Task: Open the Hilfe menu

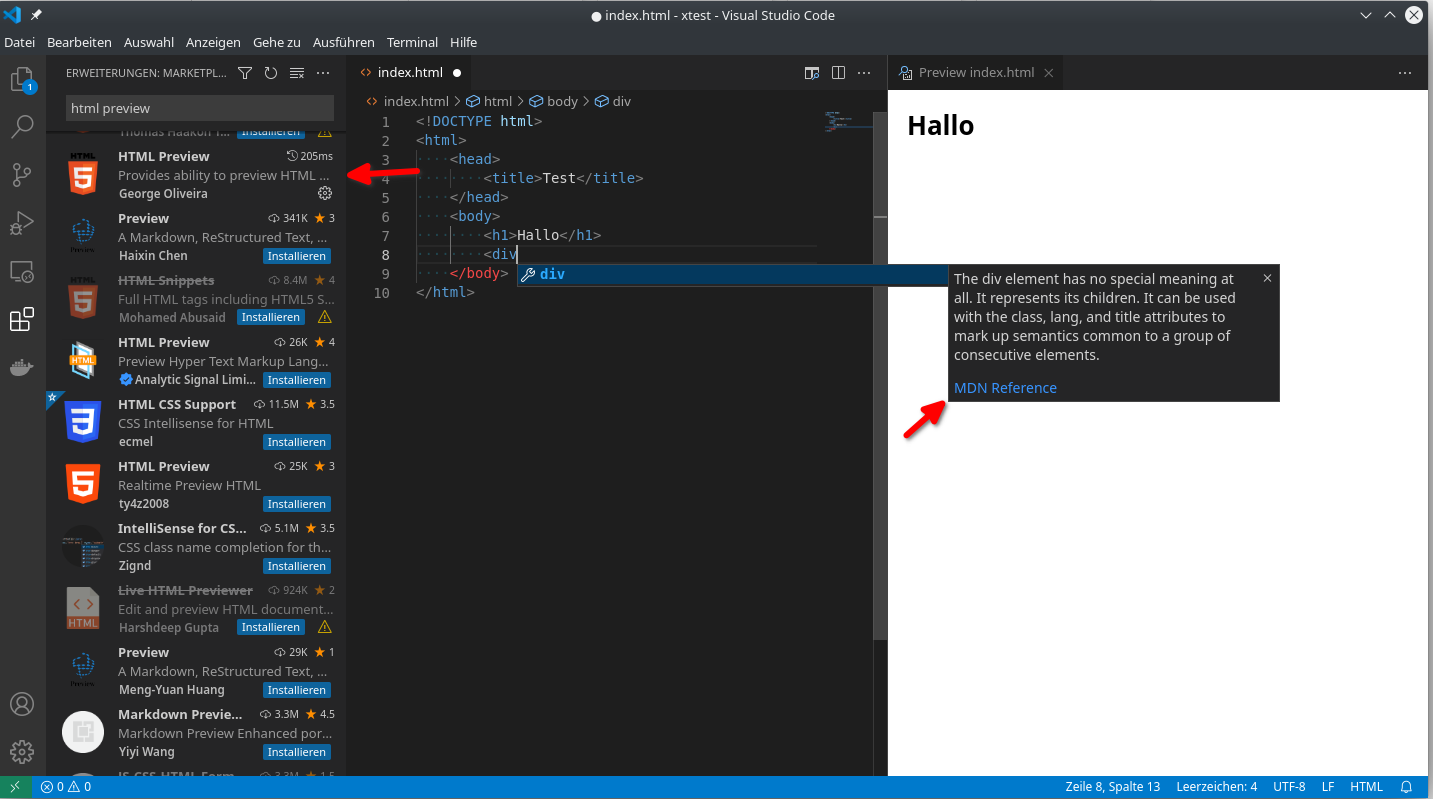Action: tap(464, 42)
